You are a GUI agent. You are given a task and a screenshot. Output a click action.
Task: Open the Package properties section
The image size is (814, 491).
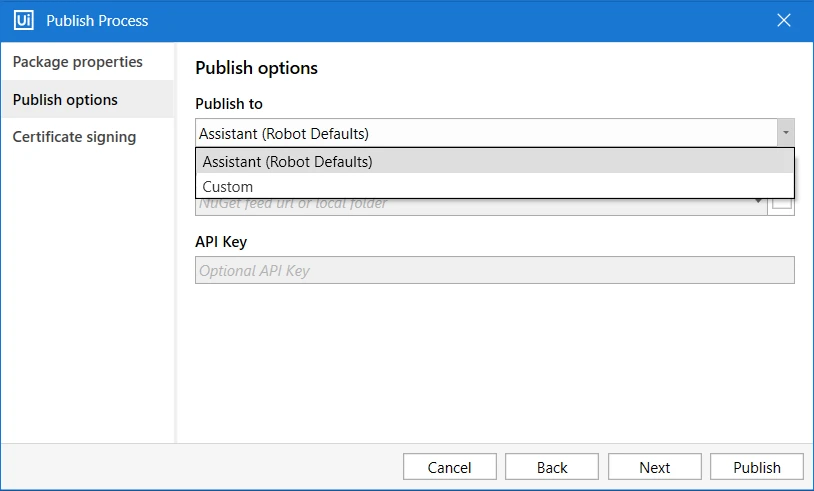pos(87,62)
